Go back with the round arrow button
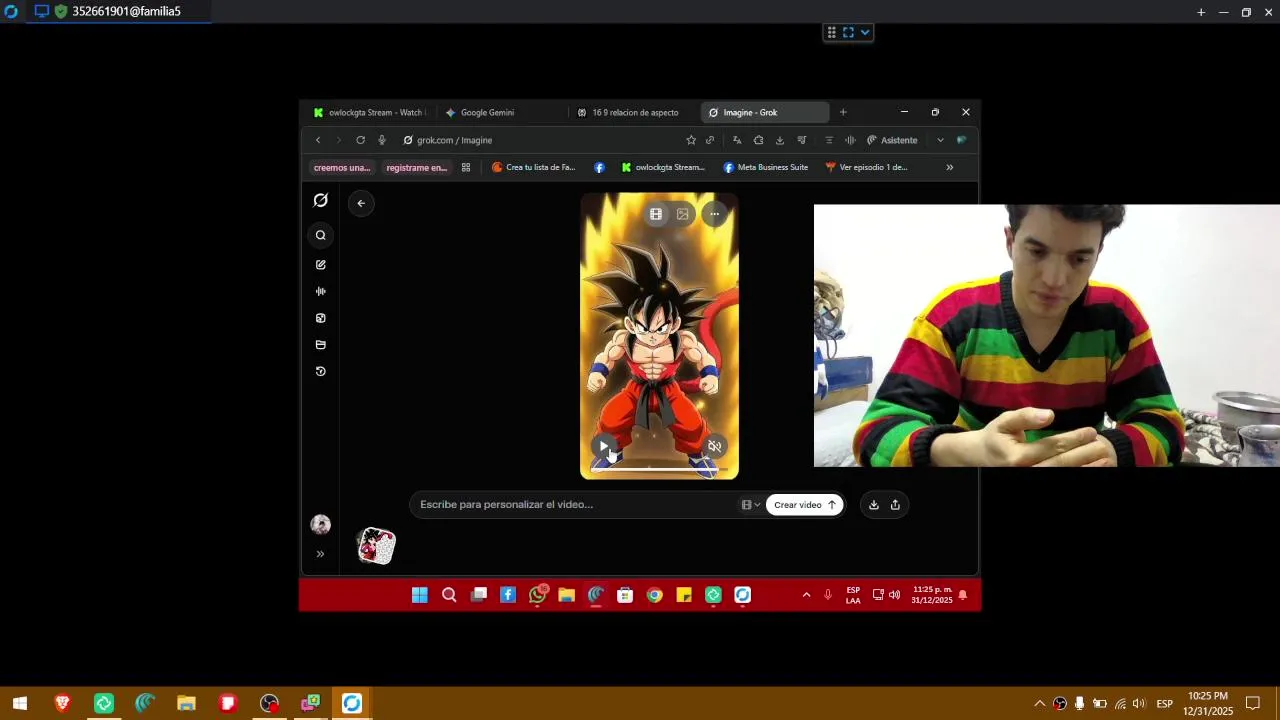Image resolution: width=1280 pixels, height=720 pixels. pyautogui.click(x=361, y=203)
